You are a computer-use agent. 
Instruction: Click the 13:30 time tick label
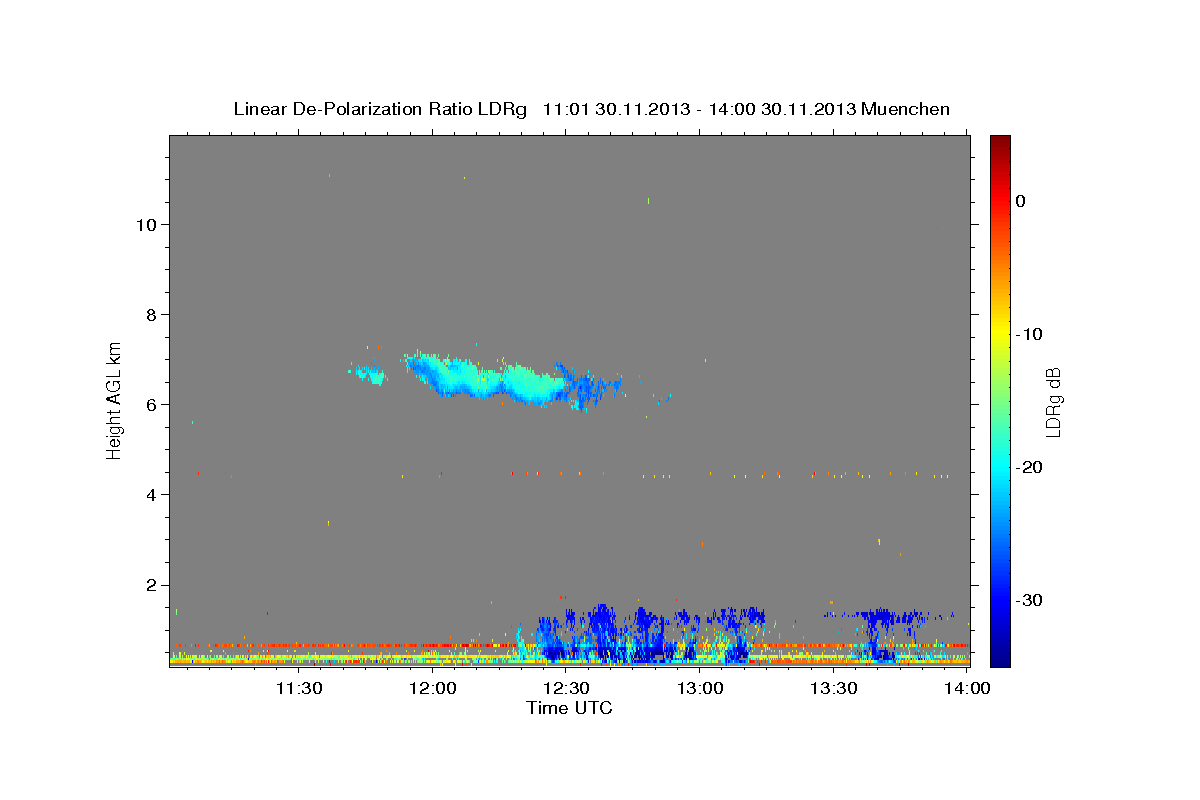pos(834,688)
